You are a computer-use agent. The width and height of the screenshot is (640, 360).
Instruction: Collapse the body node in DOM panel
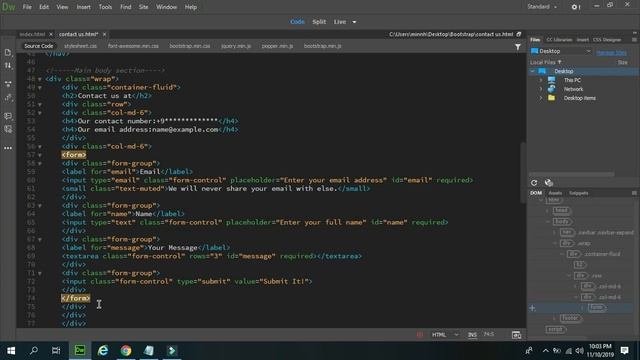coord(548,222)
